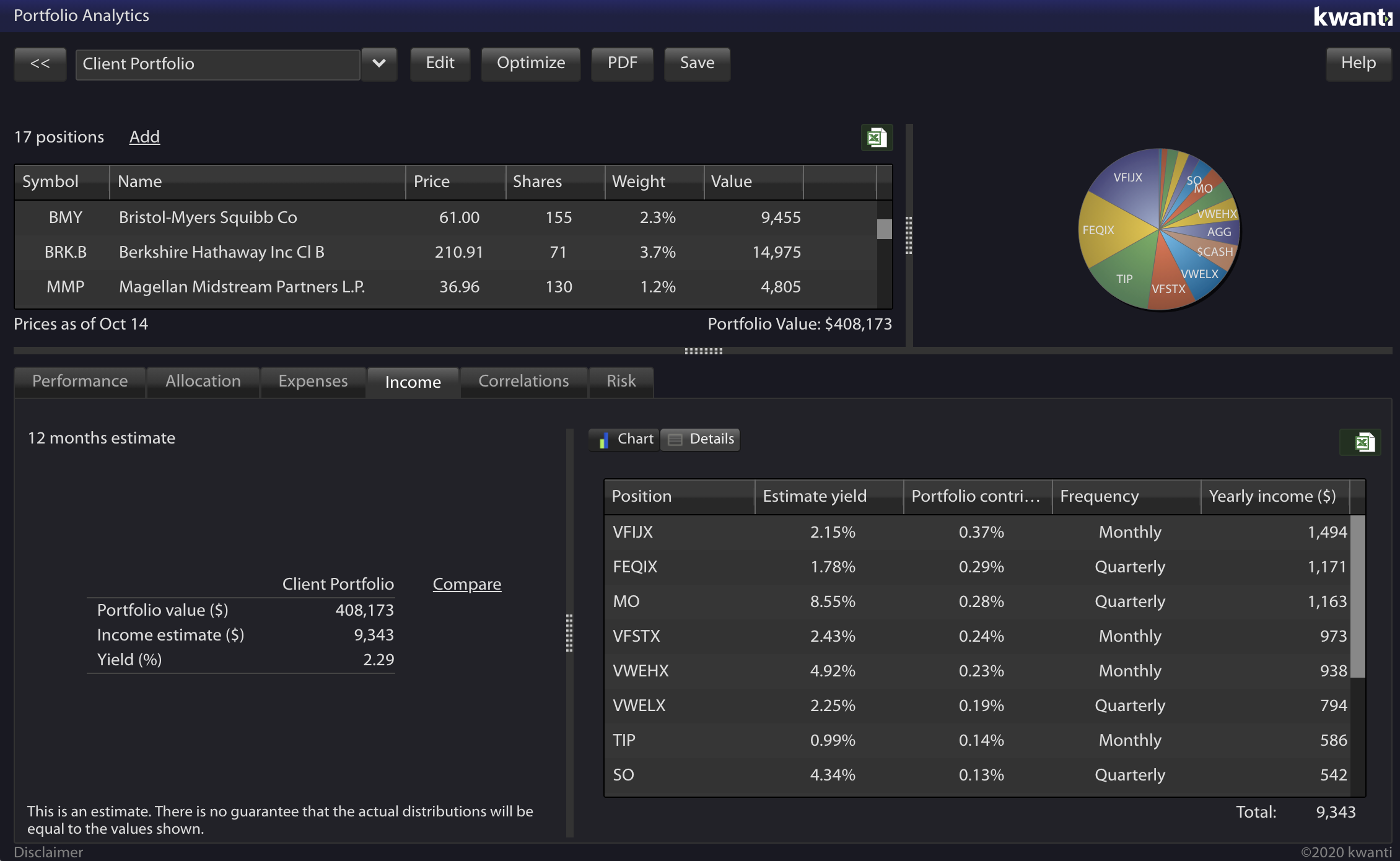
Task: Click splitter handle between summary and details
Action: (x=569, y=633)
